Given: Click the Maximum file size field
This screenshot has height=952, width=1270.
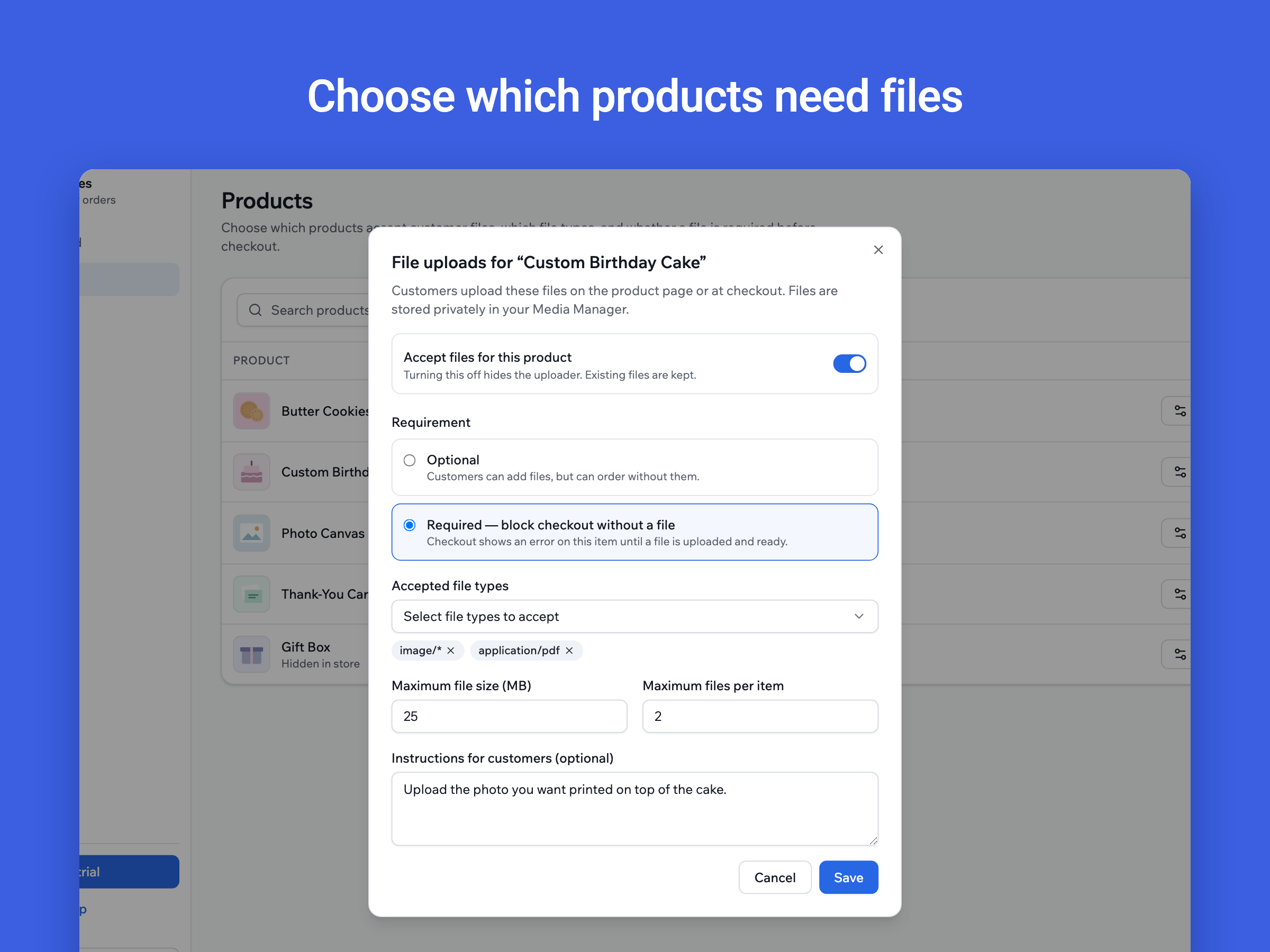Looking at the screenshot, I should tap(509, 716).
